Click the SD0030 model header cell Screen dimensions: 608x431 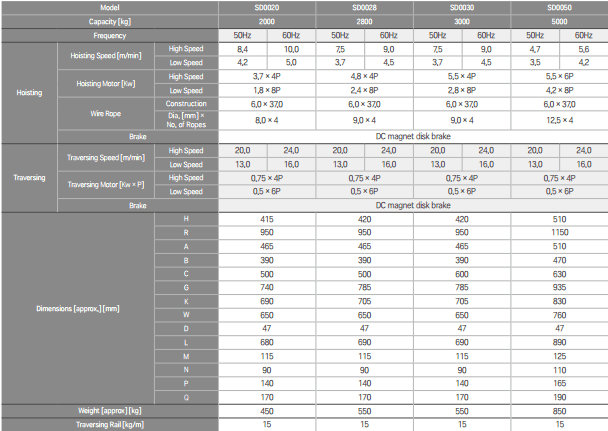pos(462,8)
